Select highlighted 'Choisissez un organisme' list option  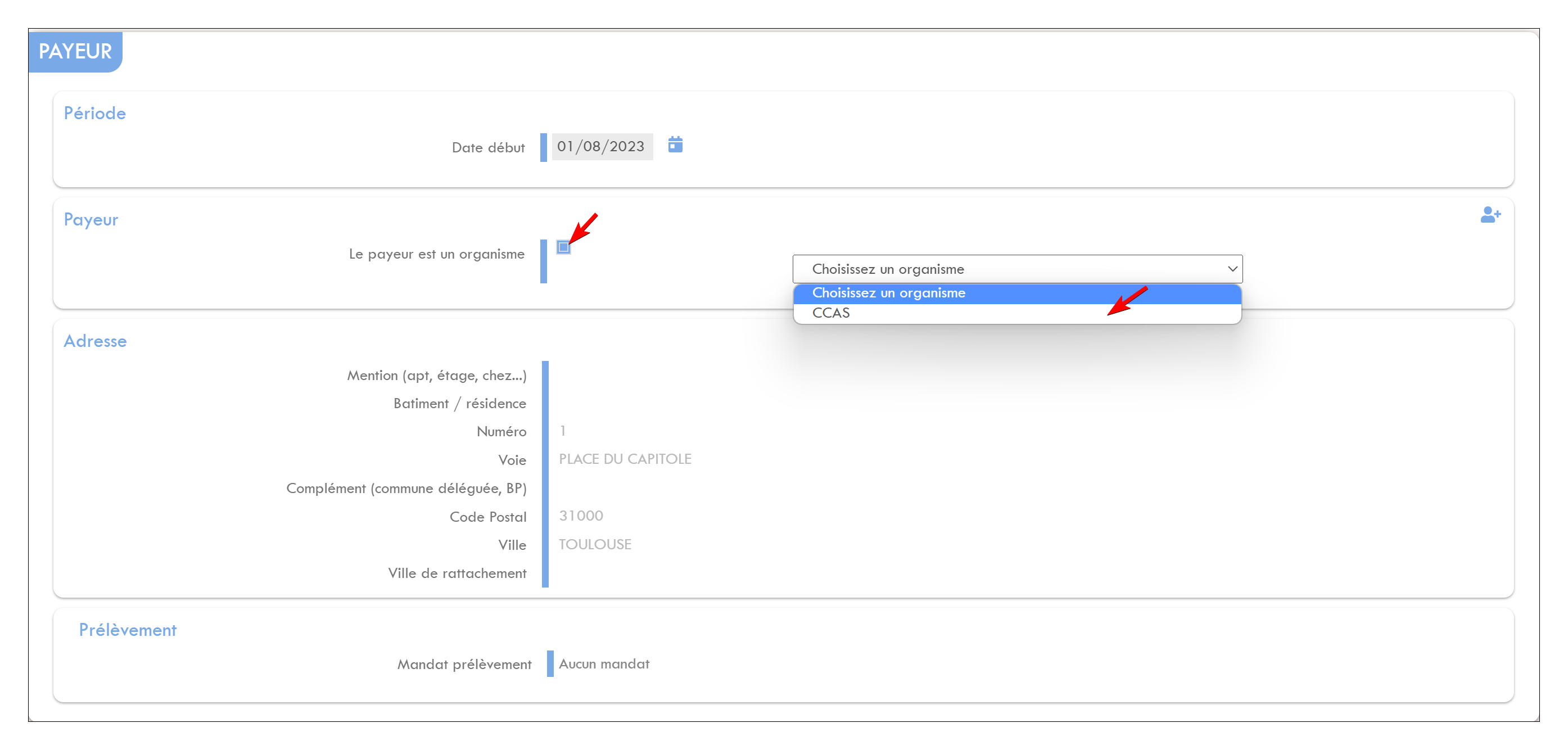point(1017,293)
